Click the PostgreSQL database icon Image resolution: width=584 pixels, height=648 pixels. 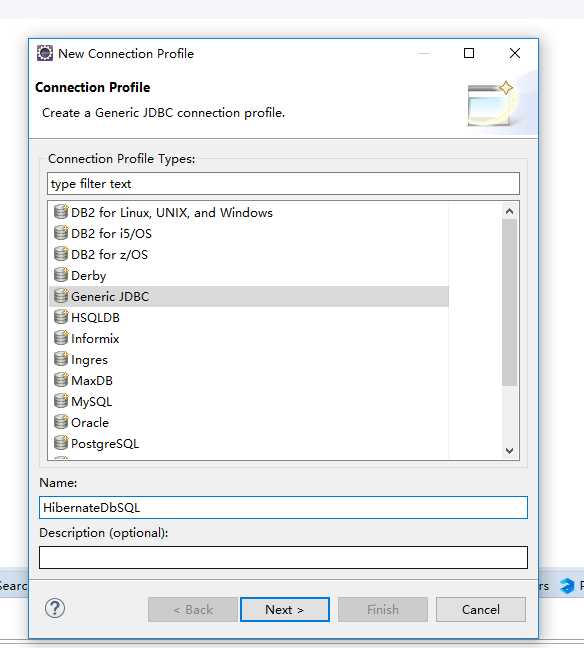[61, 443]
